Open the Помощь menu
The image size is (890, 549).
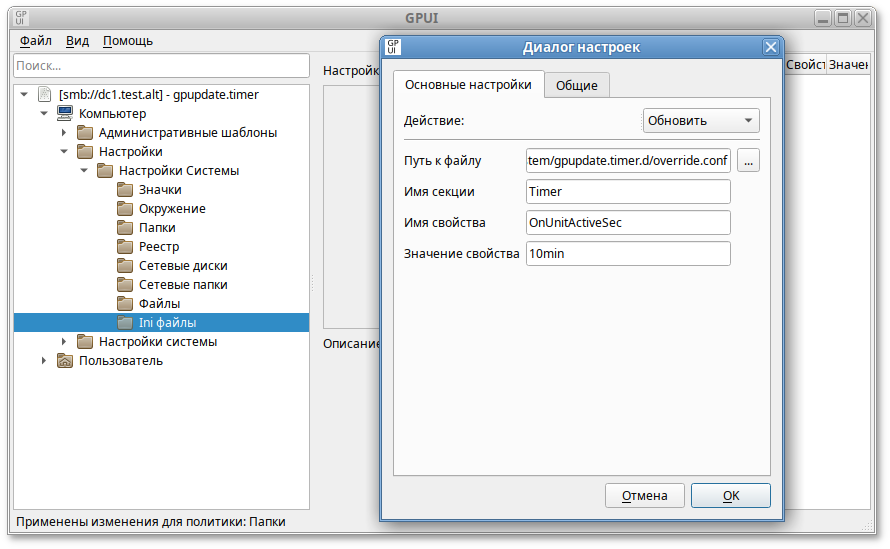click(128, 41)
